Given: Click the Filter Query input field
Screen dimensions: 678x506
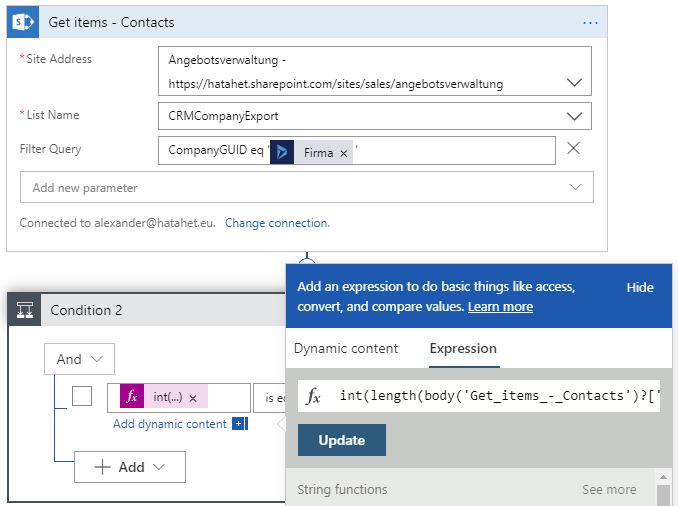Looking at the screenshot, I should pyautogui.click(x=357, y=151).
